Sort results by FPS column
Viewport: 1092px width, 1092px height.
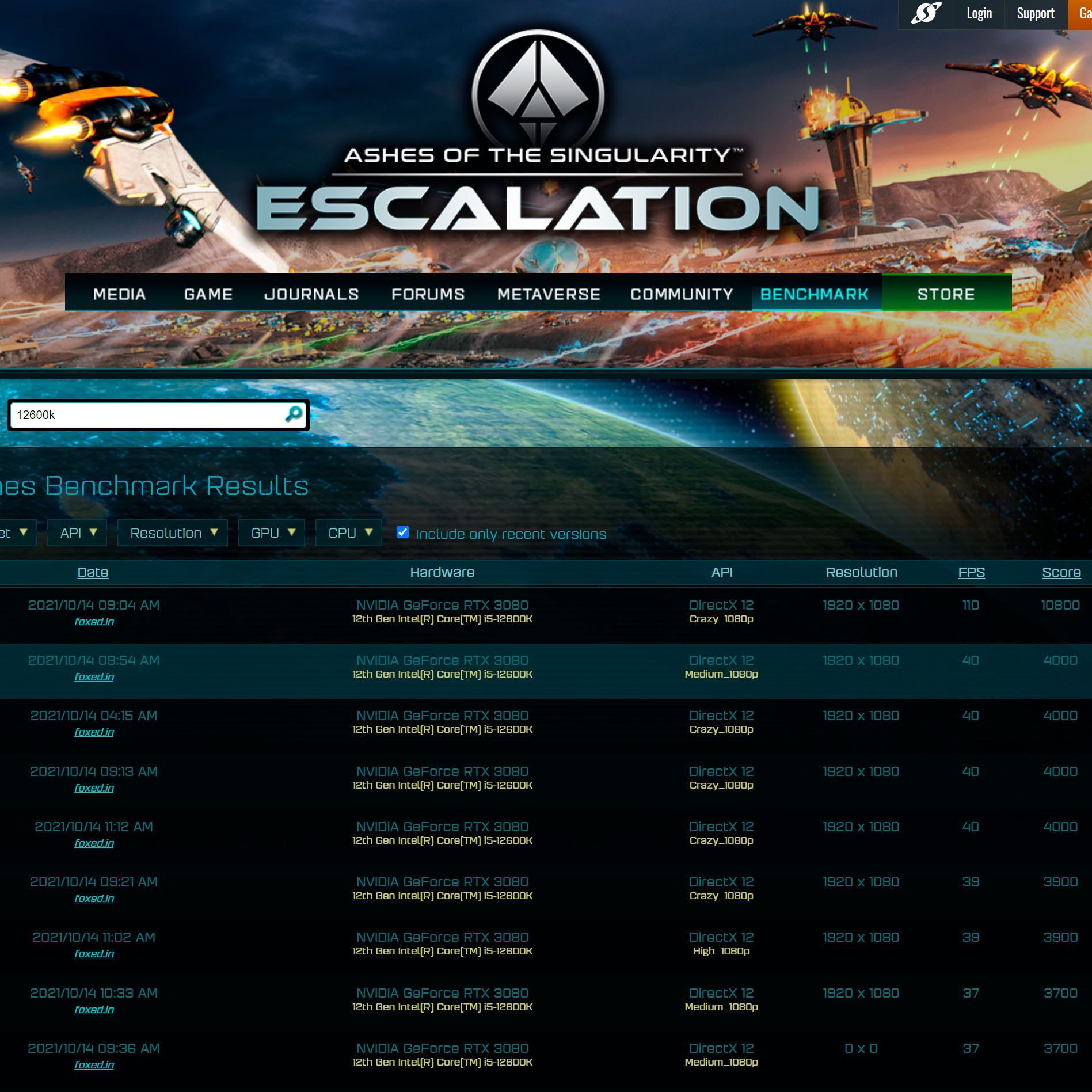pyautogui.click(x=971, y=572)
